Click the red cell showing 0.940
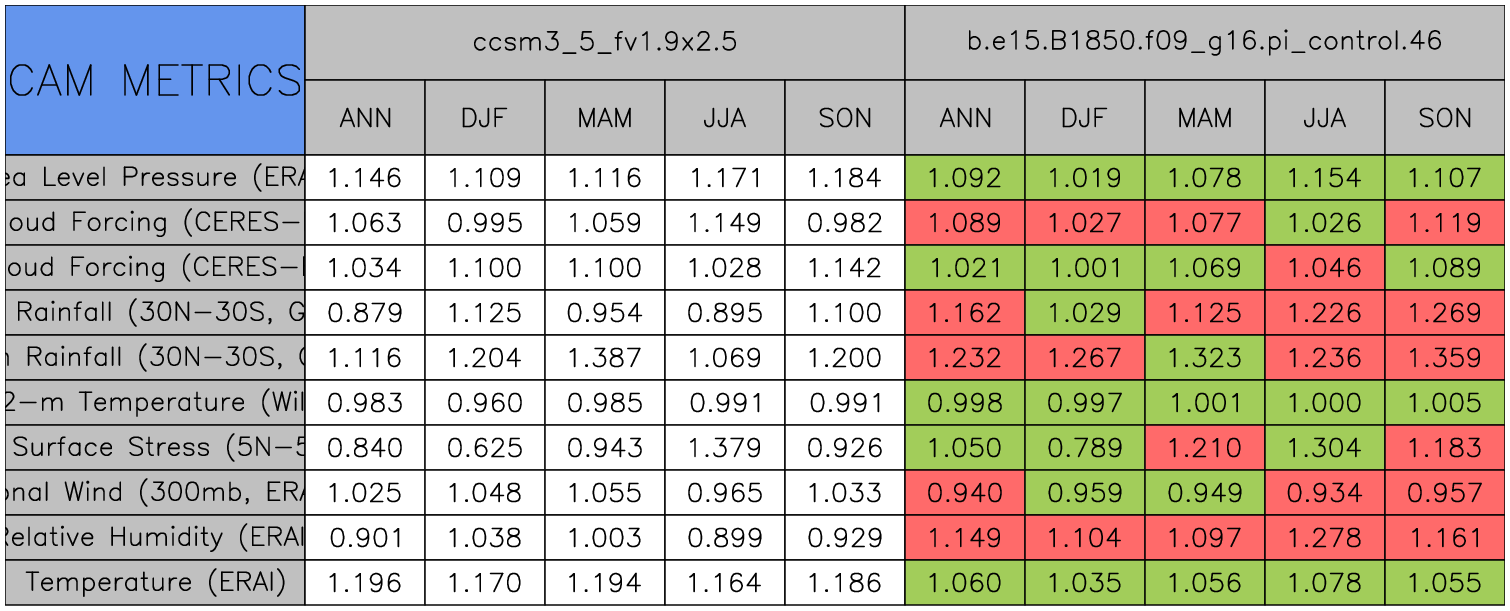 [x=964, y=492]
